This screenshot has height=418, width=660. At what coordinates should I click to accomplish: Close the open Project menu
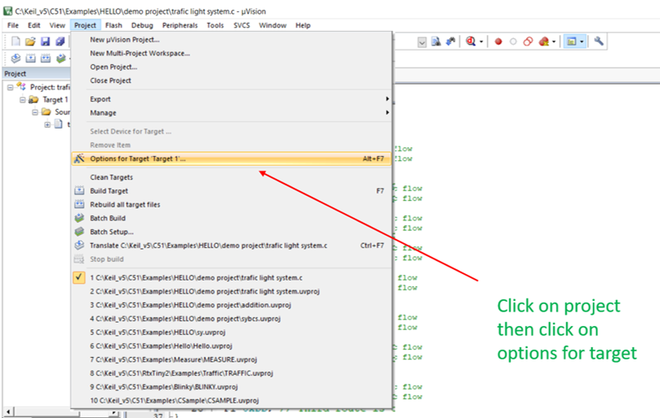85,25
